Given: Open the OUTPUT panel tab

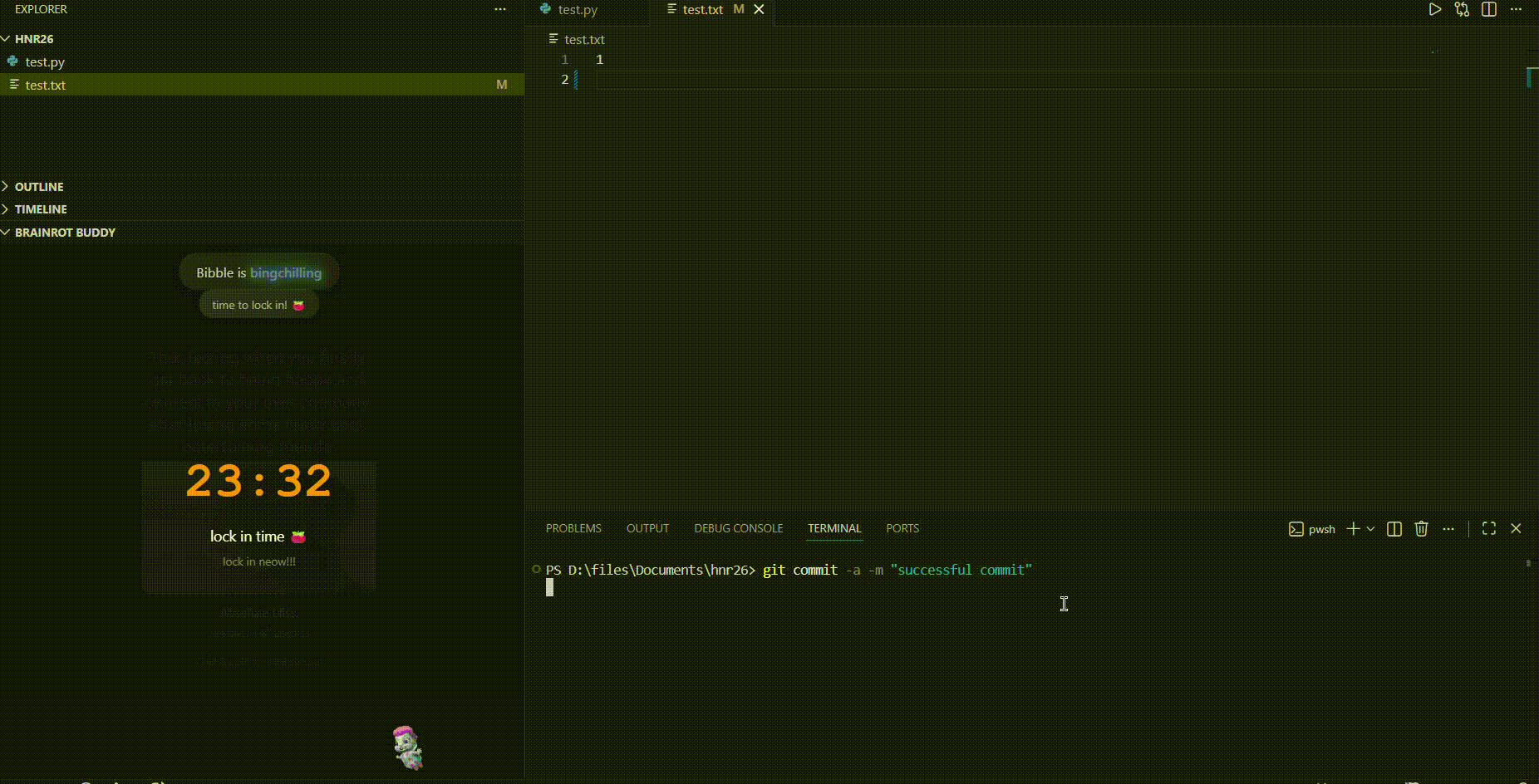Looking at the screenshot, I should tap(647, 528).
